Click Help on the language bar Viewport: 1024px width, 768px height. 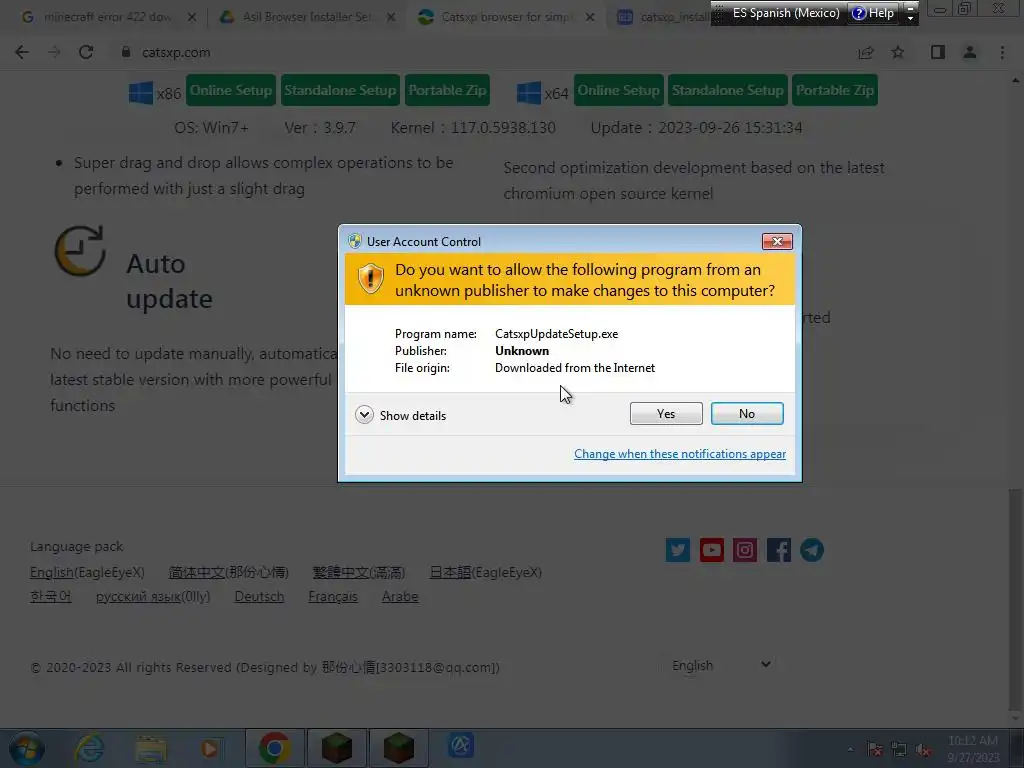click(x=873, y=12)
